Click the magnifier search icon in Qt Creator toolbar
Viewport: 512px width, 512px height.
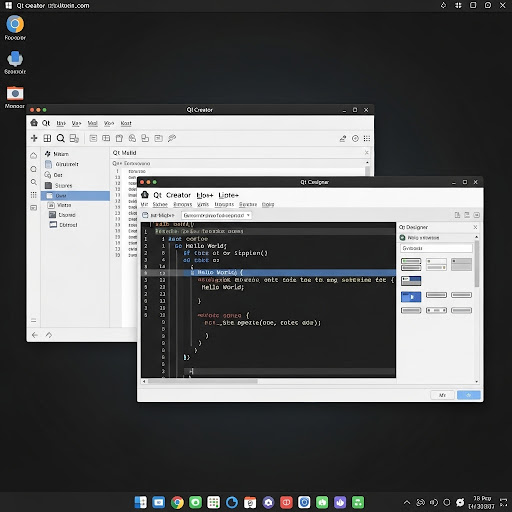click(x=60, y=138)
